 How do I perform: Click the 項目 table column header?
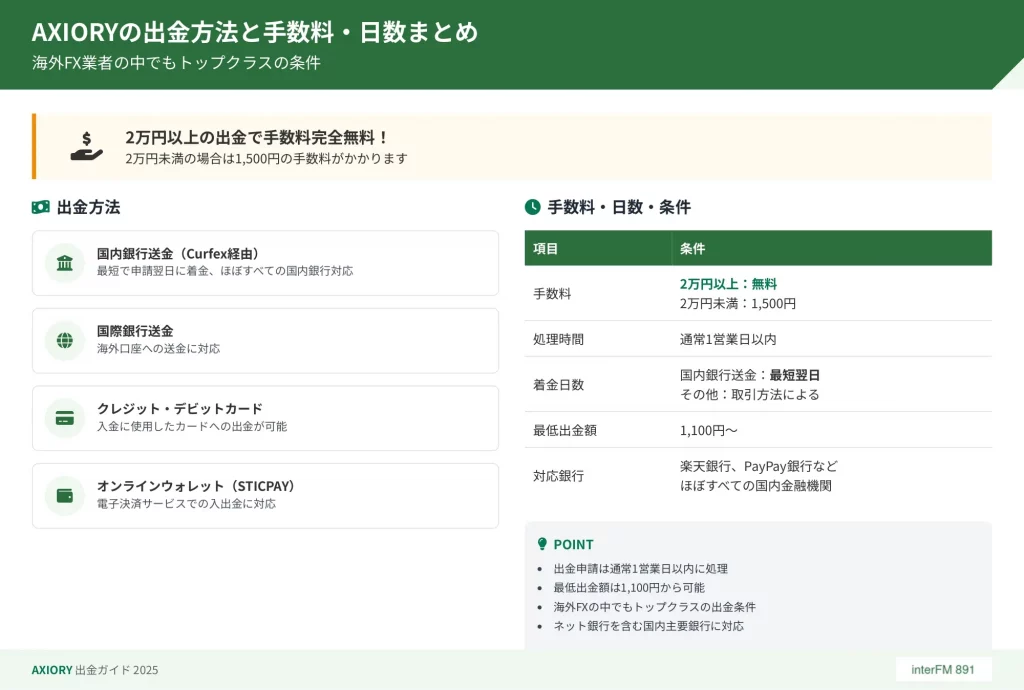546,248
